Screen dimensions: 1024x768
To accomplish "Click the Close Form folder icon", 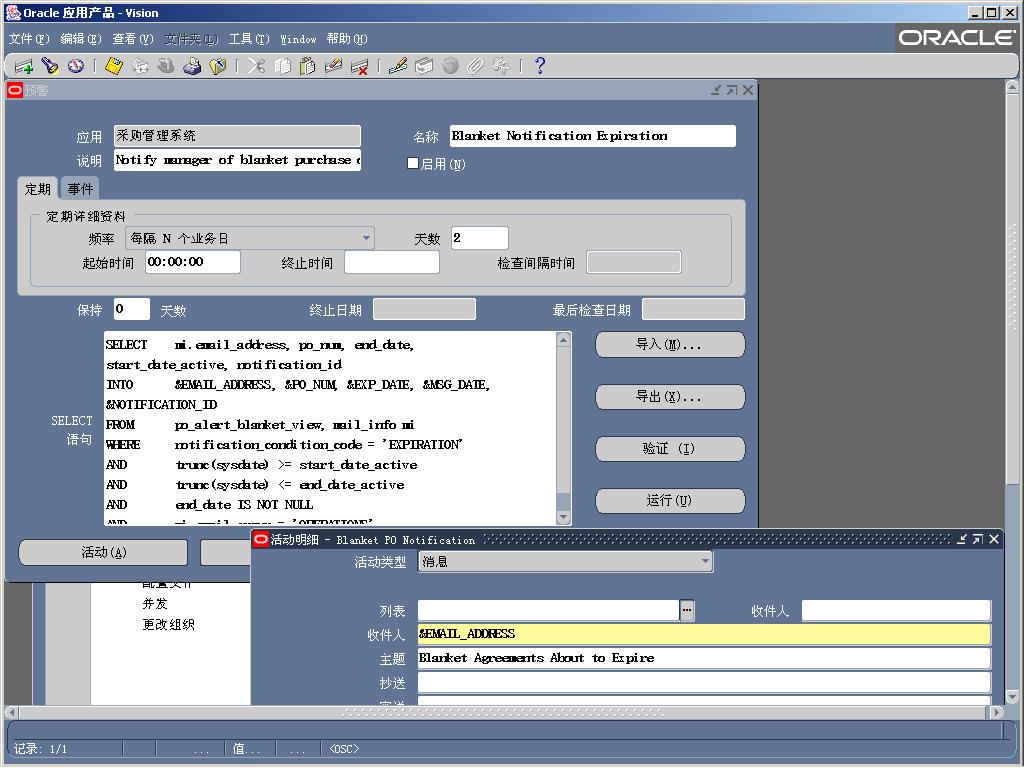I will point(217,66).
